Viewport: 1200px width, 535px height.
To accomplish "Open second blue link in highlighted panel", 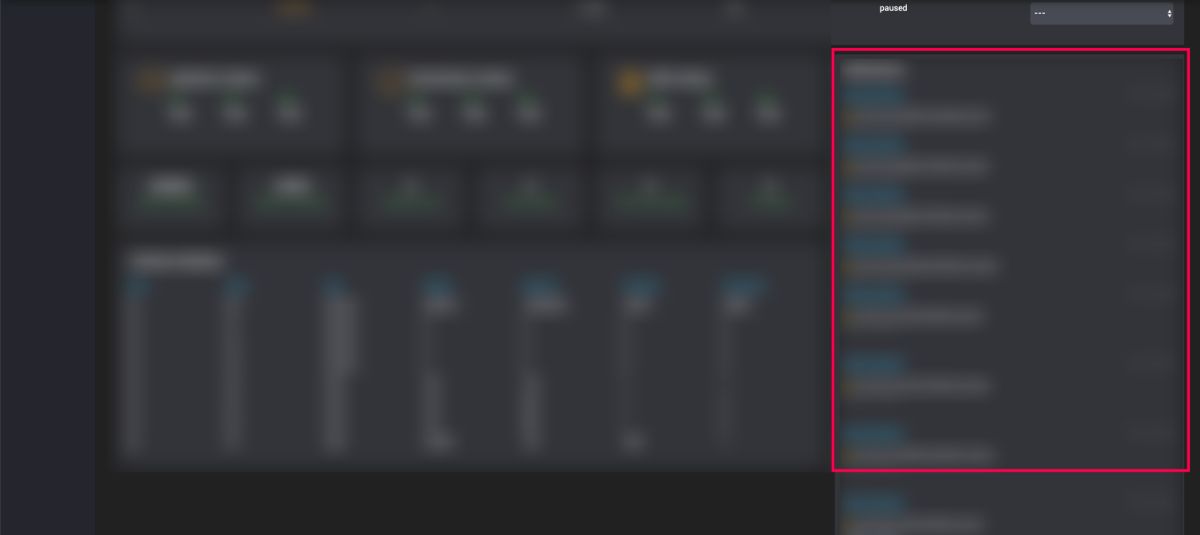I will [x=873, y=145].
